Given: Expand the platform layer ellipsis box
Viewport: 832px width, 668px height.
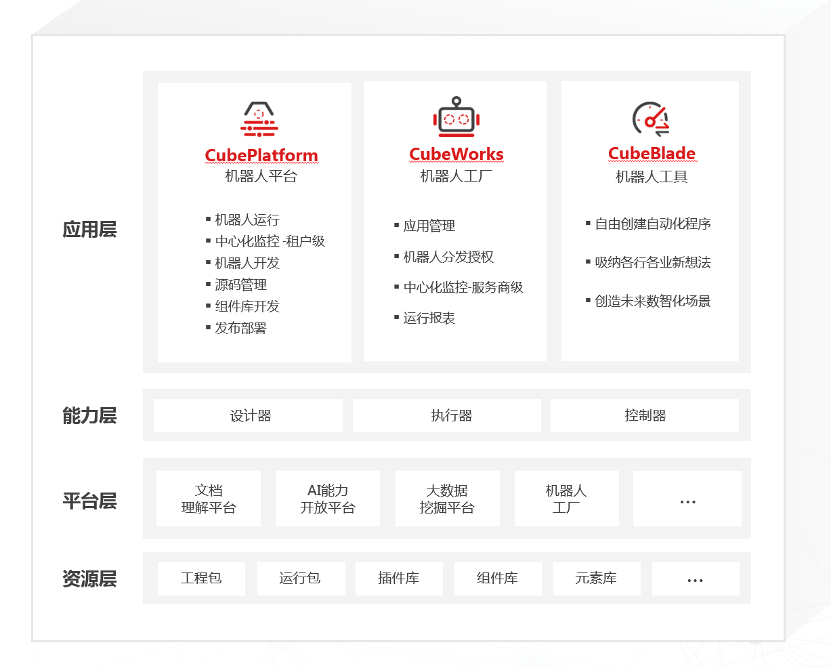Looking at the screenshot, I should point(687,499).
